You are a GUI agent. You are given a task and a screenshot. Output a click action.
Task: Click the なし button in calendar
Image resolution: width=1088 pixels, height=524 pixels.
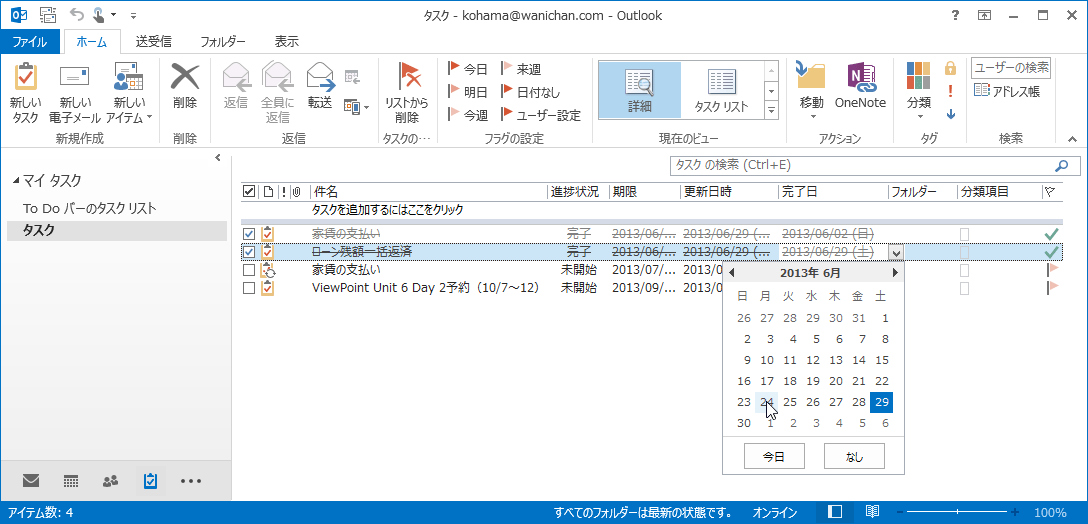tap(853, 456)
